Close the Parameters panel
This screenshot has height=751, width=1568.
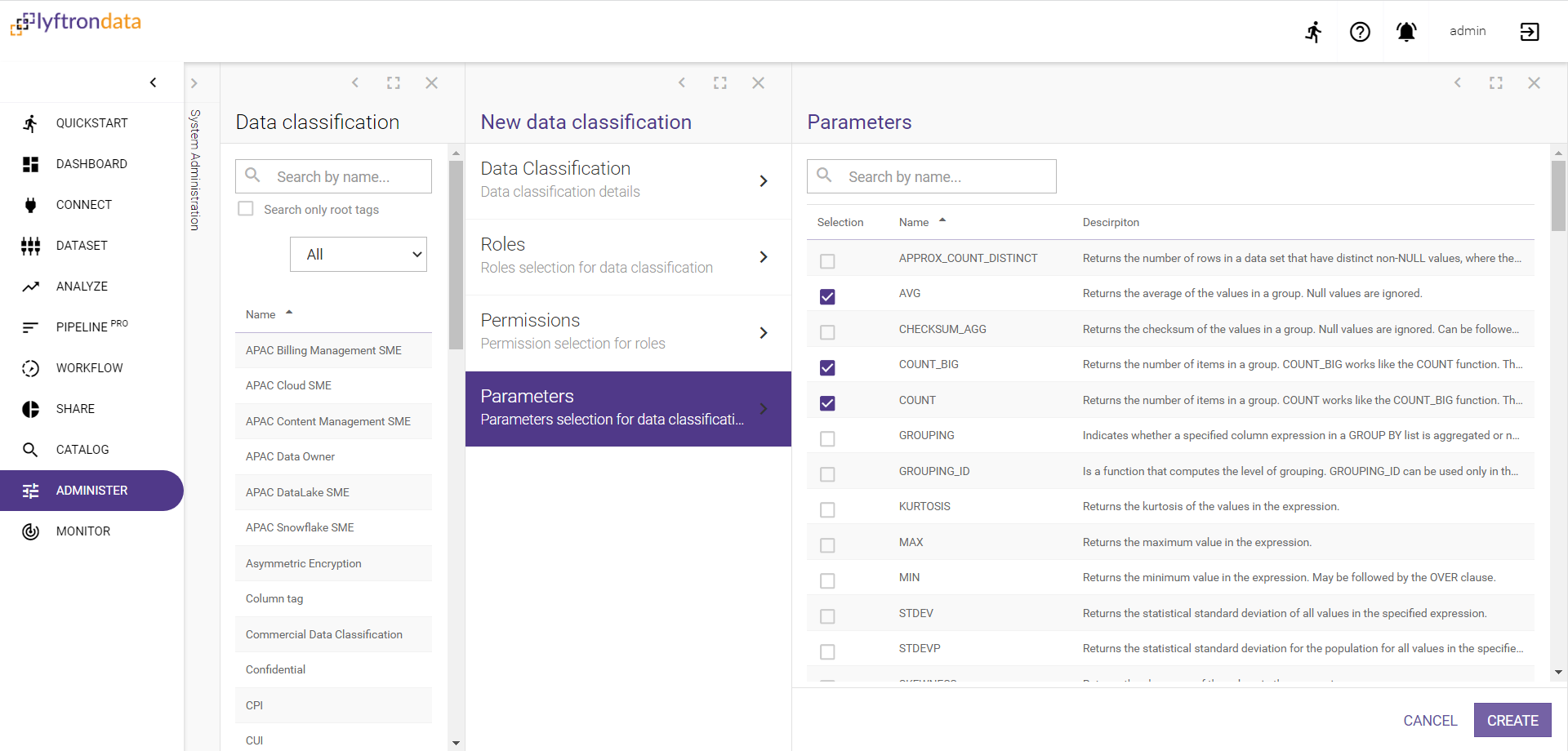[x=1535, y=82]
